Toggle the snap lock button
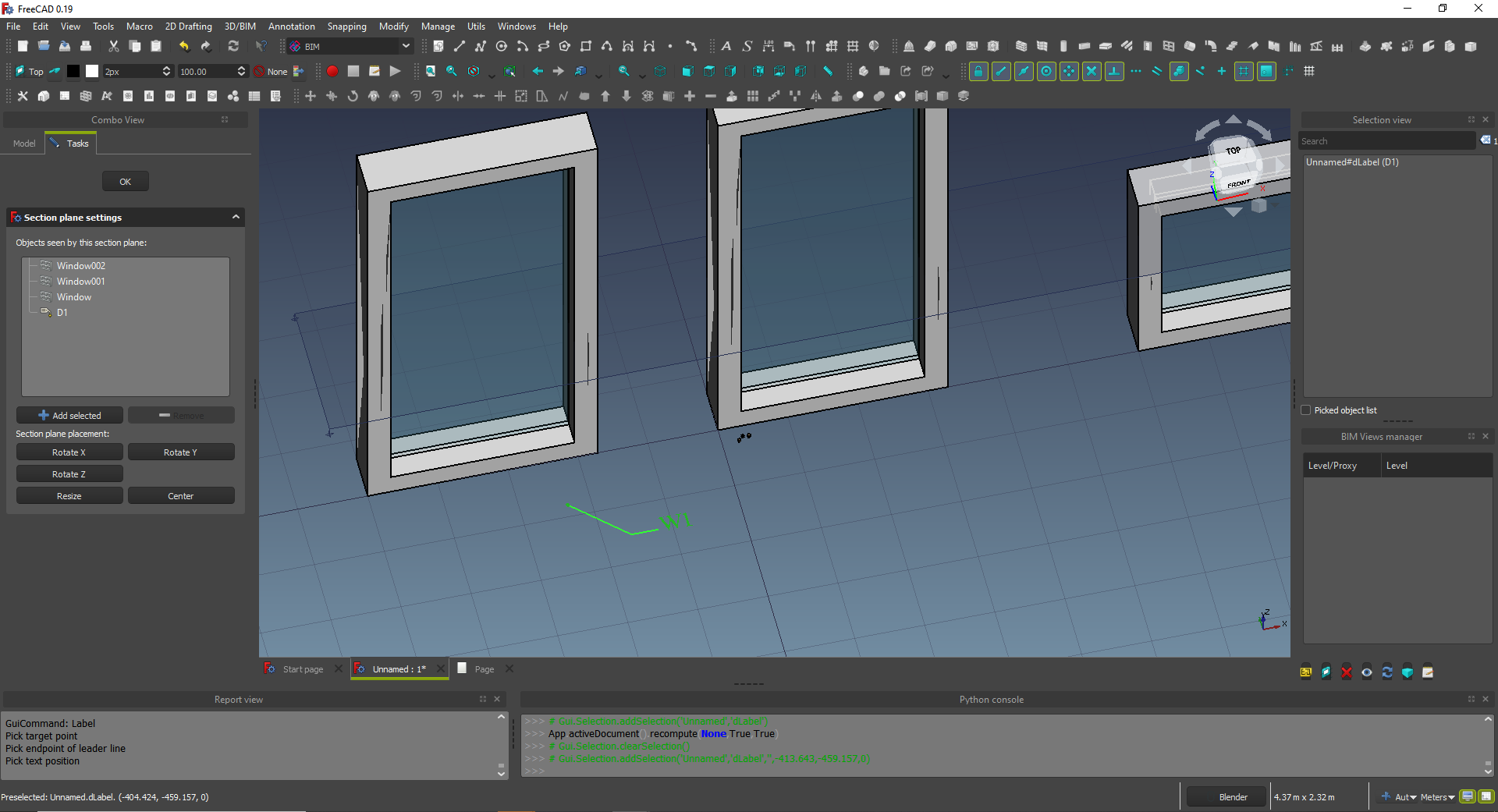 (x=978, y=71)
